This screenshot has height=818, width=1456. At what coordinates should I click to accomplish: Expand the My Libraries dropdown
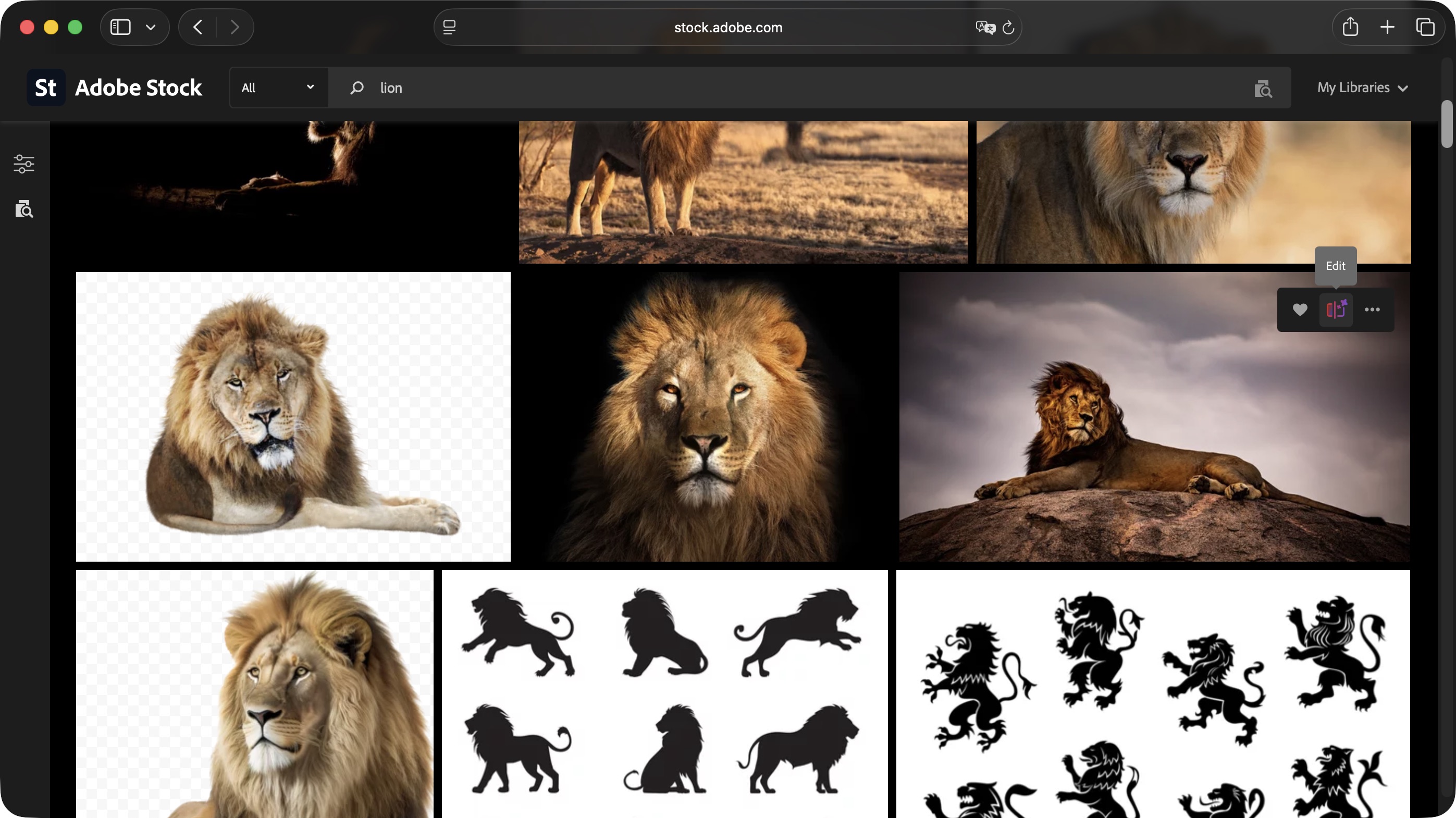[1363, 88]
